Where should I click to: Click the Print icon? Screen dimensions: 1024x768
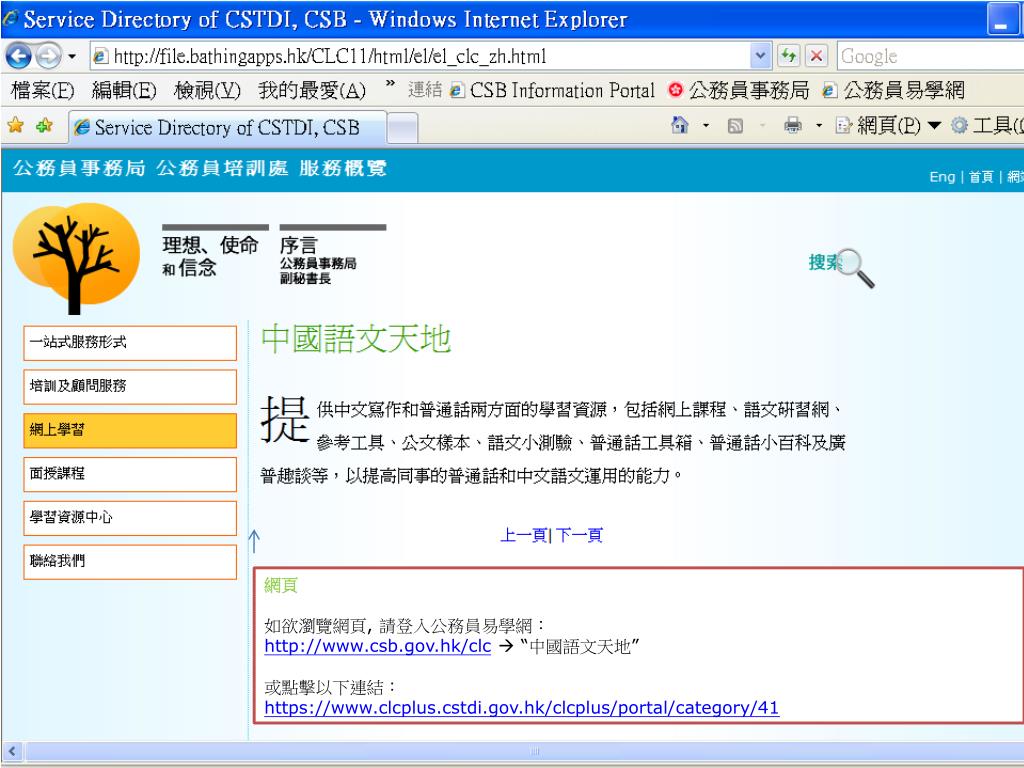pos(793,125)
